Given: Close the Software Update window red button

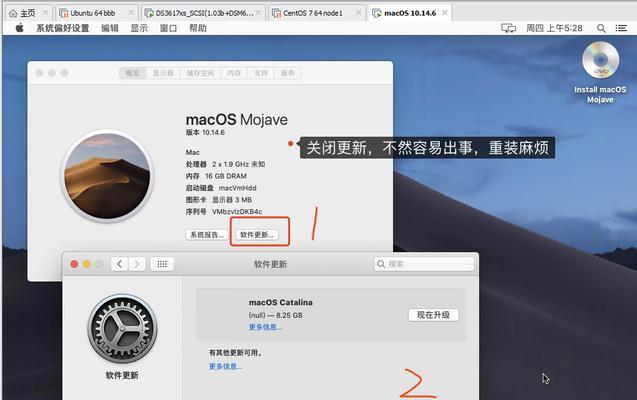Looking at the screenshot, I should pos(74,264).
